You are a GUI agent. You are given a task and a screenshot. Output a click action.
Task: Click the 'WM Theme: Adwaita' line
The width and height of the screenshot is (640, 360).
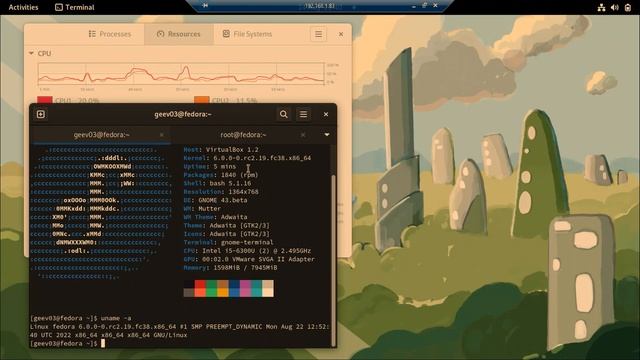coord(215,217)
